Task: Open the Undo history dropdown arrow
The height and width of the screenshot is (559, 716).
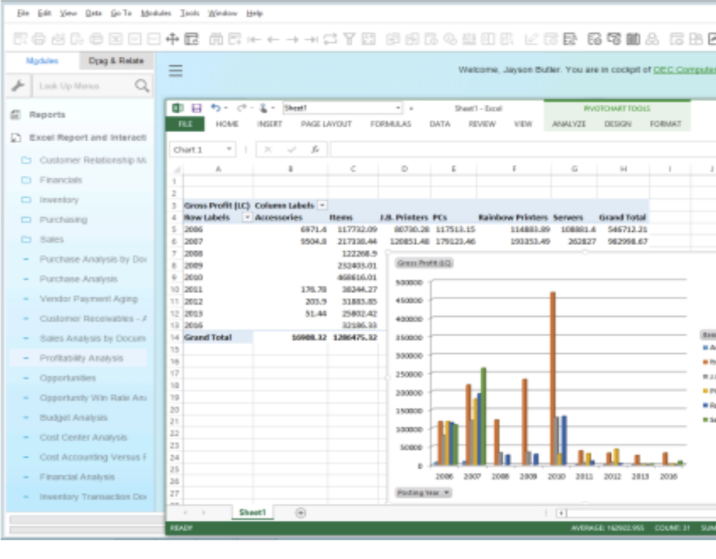Action: pos(226,108)
